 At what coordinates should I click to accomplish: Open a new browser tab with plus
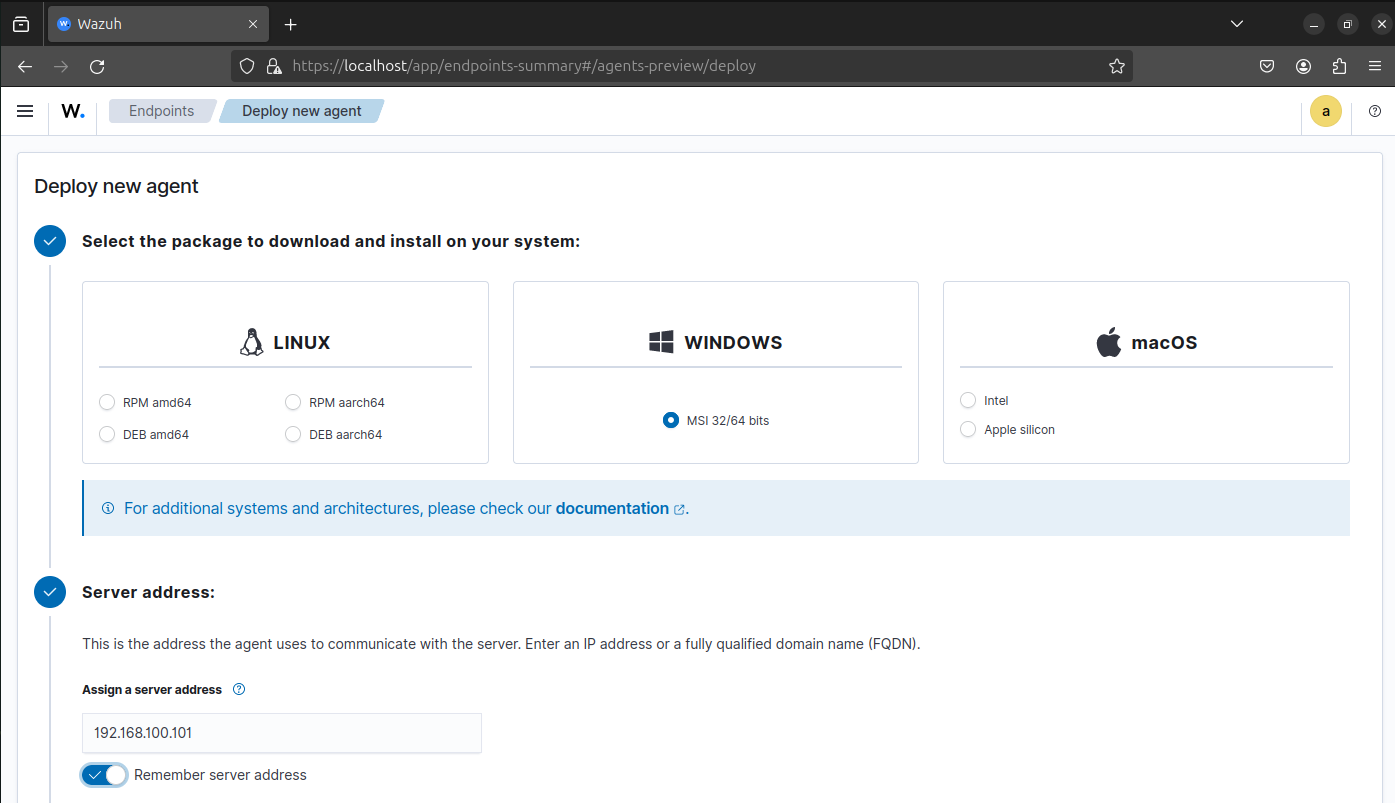click(x=290, y=24)
